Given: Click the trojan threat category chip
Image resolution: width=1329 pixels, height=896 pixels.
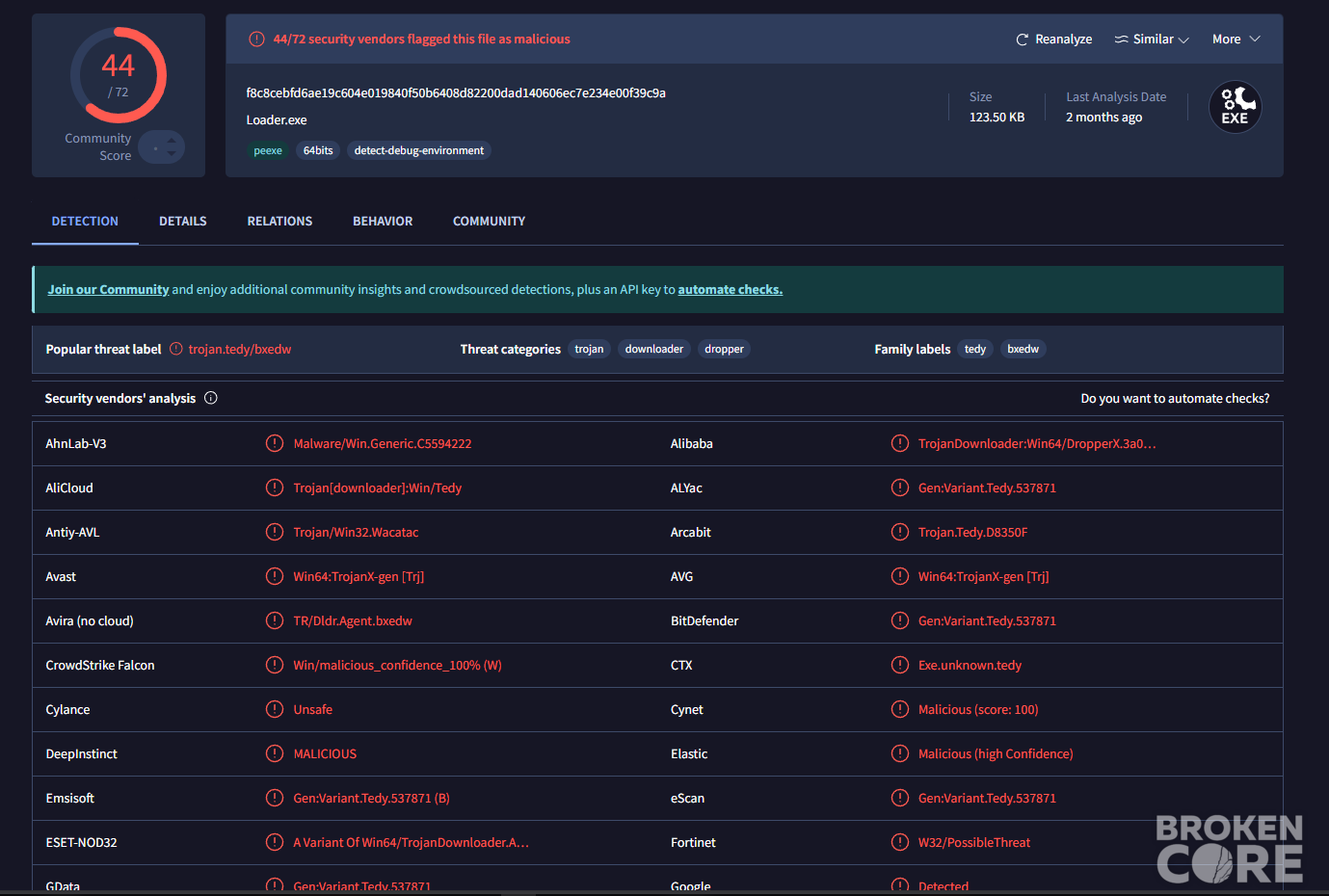Looking at the screenshot, I should pos(589,349).
